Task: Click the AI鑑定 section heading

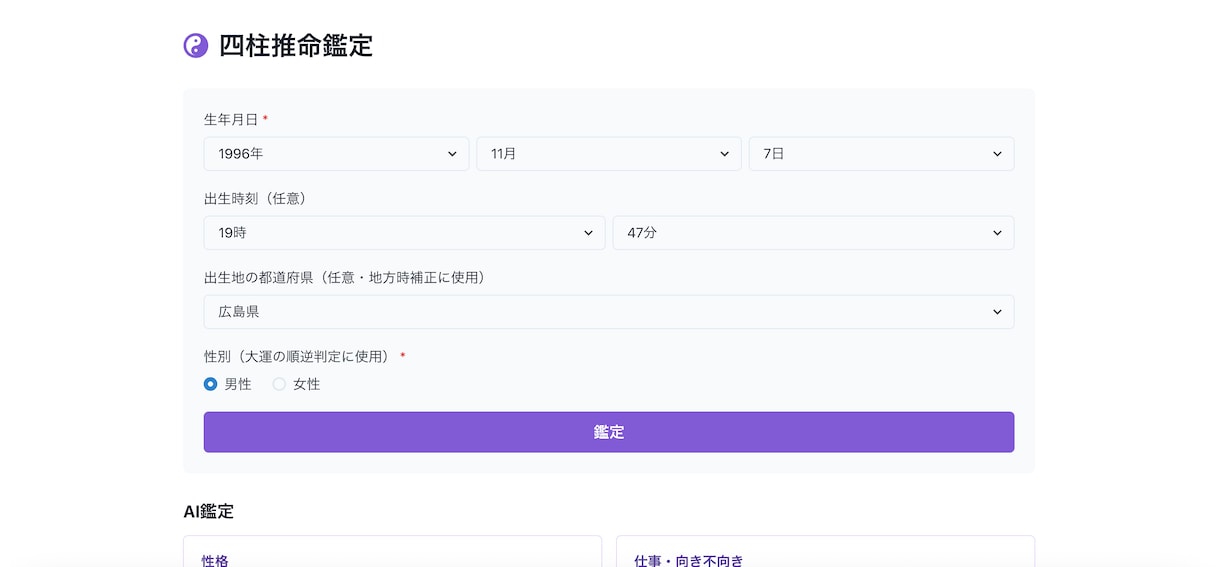Action: [208, 511]
